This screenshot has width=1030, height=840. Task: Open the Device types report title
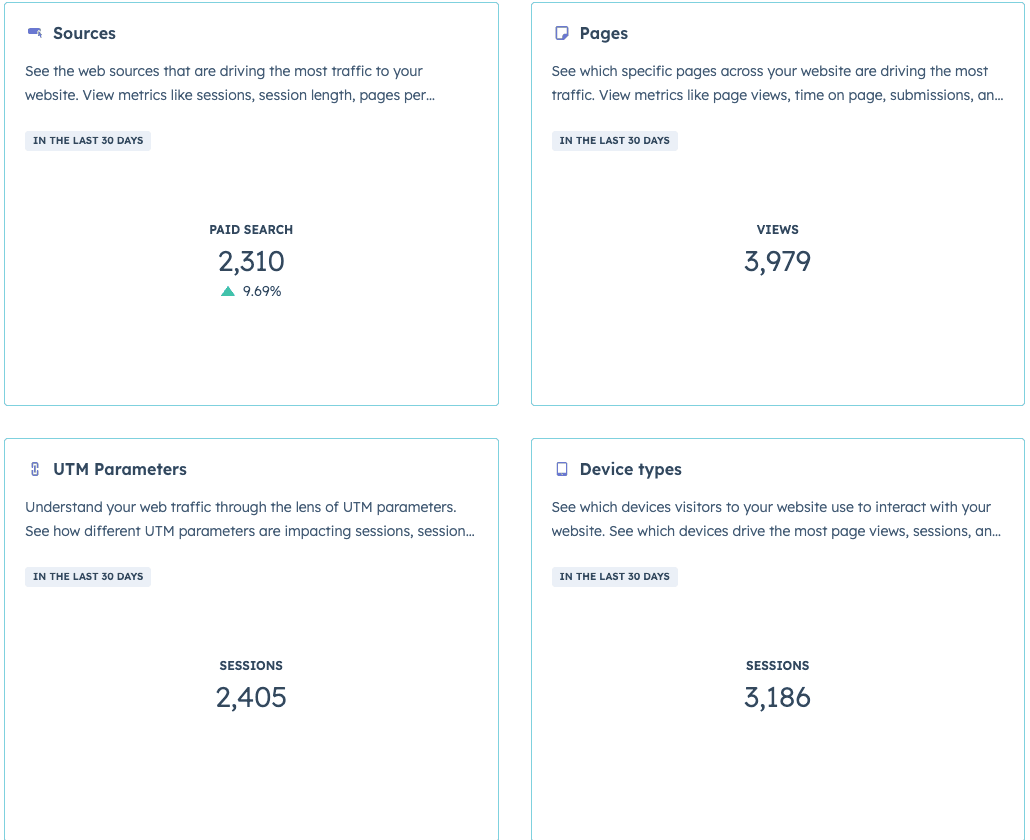[x=631, y=469]
